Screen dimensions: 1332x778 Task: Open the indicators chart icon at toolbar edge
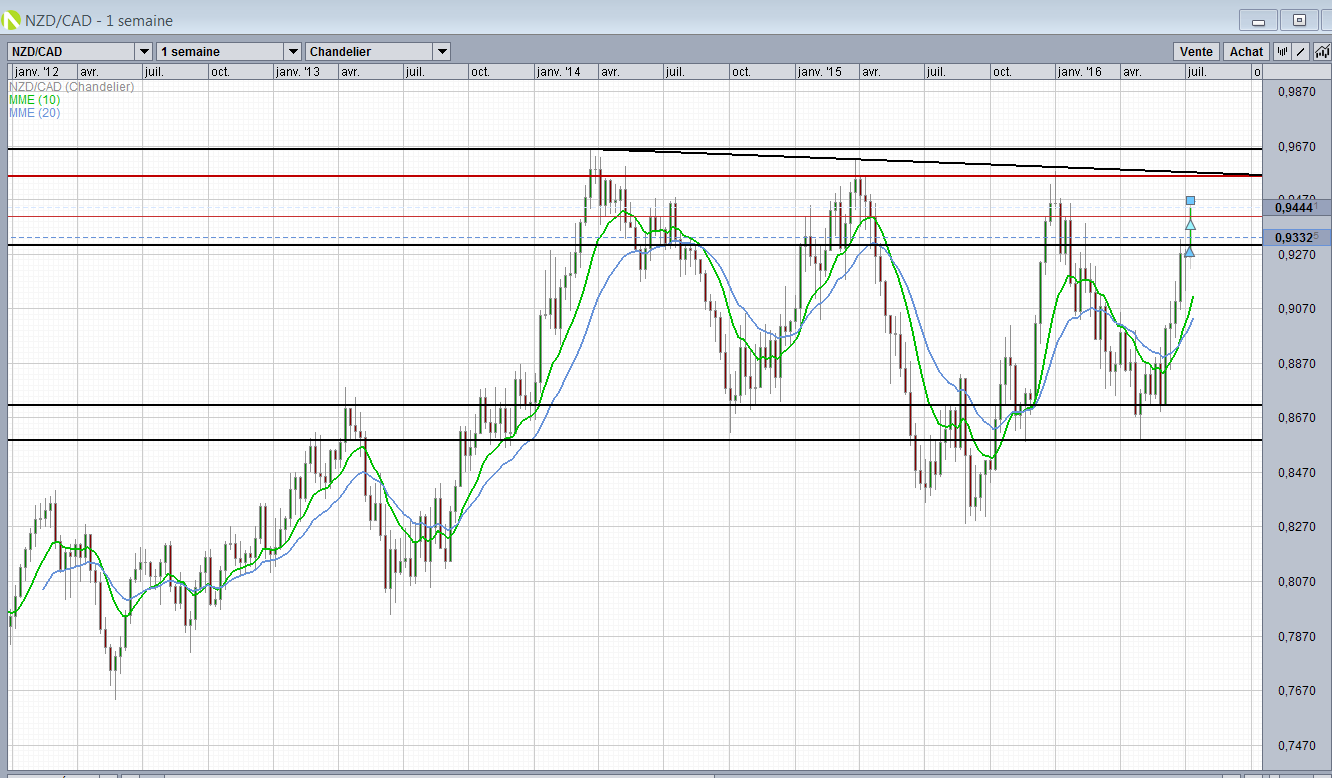pos(1322,52)
